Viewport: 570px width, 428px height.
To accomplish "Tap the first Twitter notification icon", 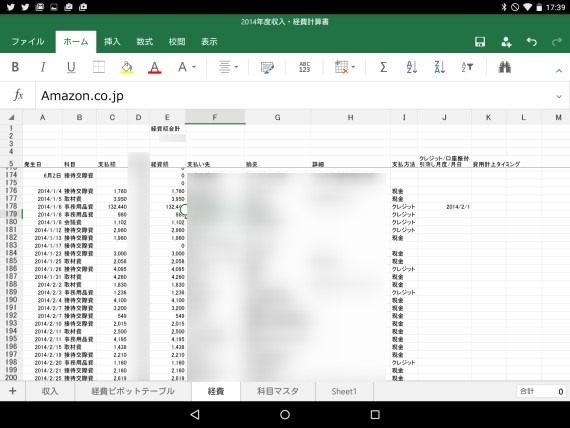I will point(11,7).
